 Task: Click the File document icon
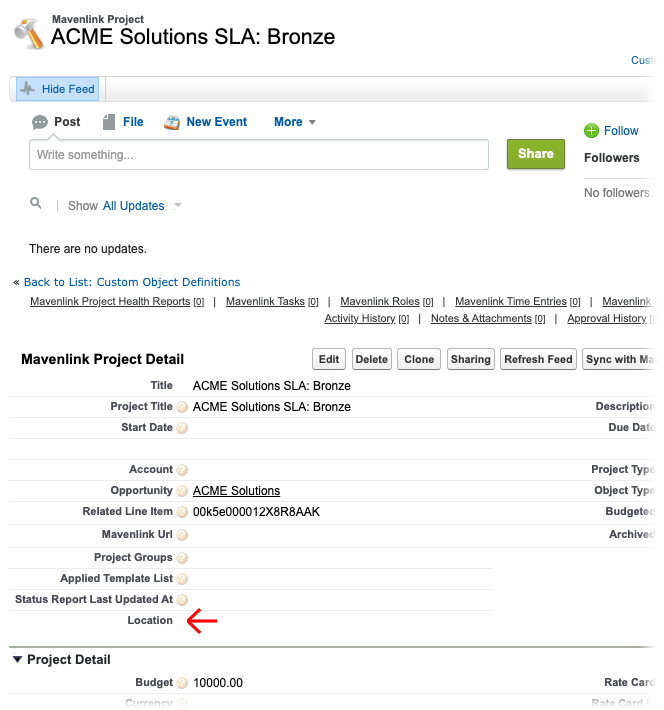tap(109, 122)
